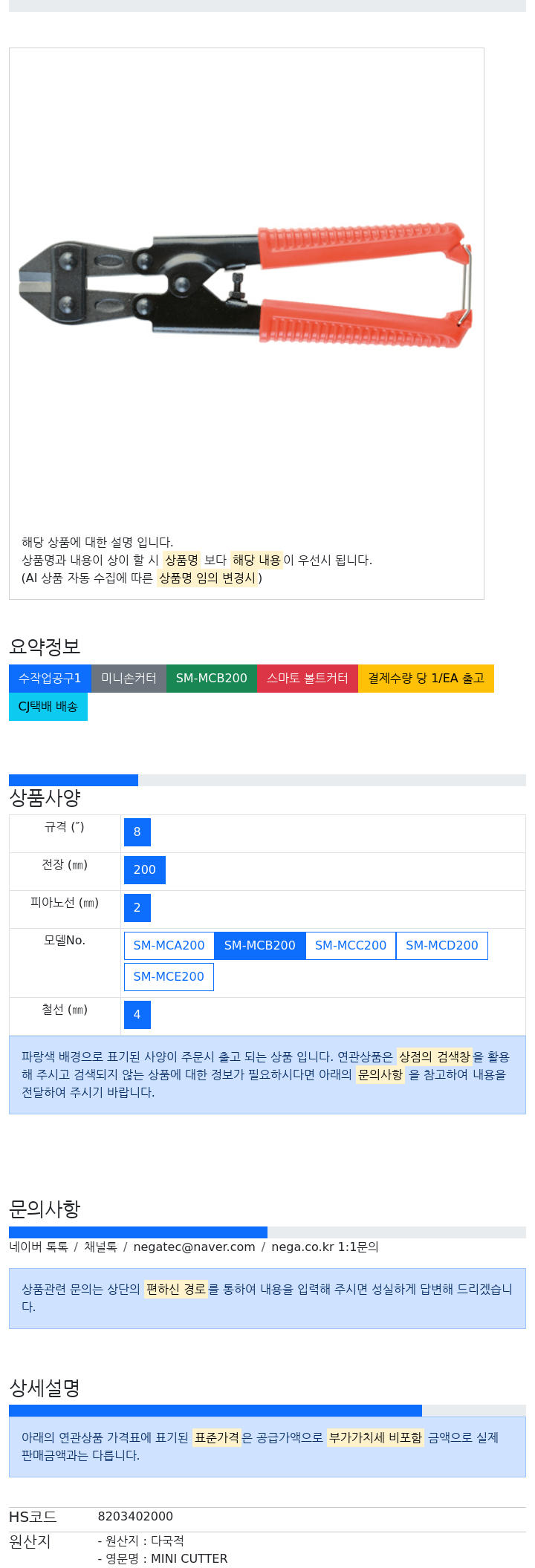The image size is (535, 1568).
Task: Click the 결제수량 당 1/EA 출고 badge
Action: pos(426,679)
